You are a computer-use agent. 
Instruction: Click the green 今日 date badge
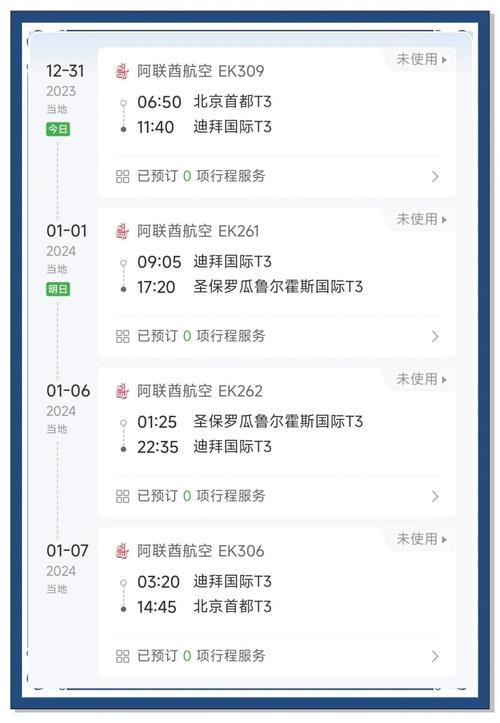click(58, 129)
